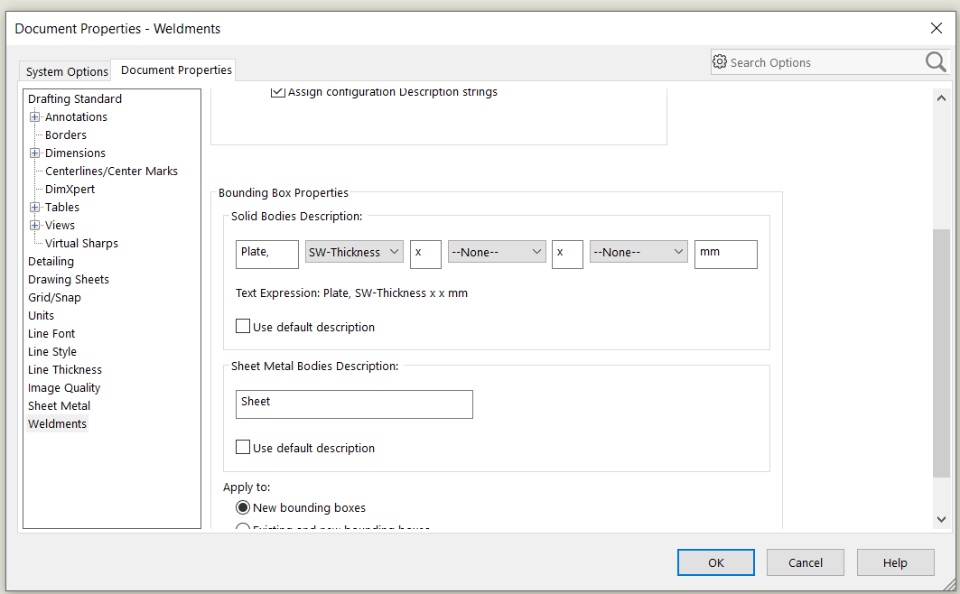This screenshot has width=960, height=594.
Task: Select Drafting Standard in the tree
Action: coord(75,99)
